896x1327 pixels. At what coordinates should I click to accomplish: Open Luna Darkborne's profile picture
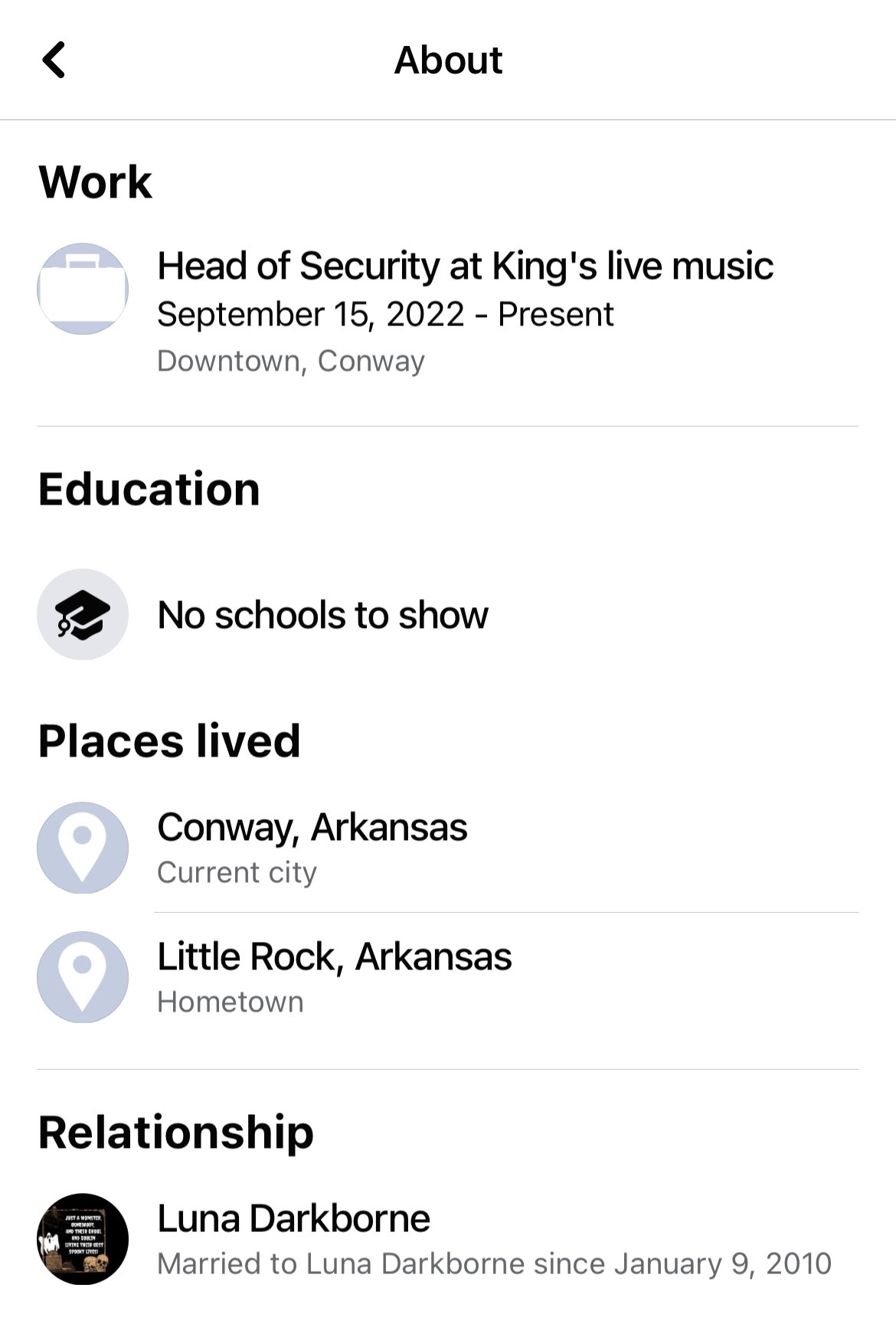[x=83, y=1238]
